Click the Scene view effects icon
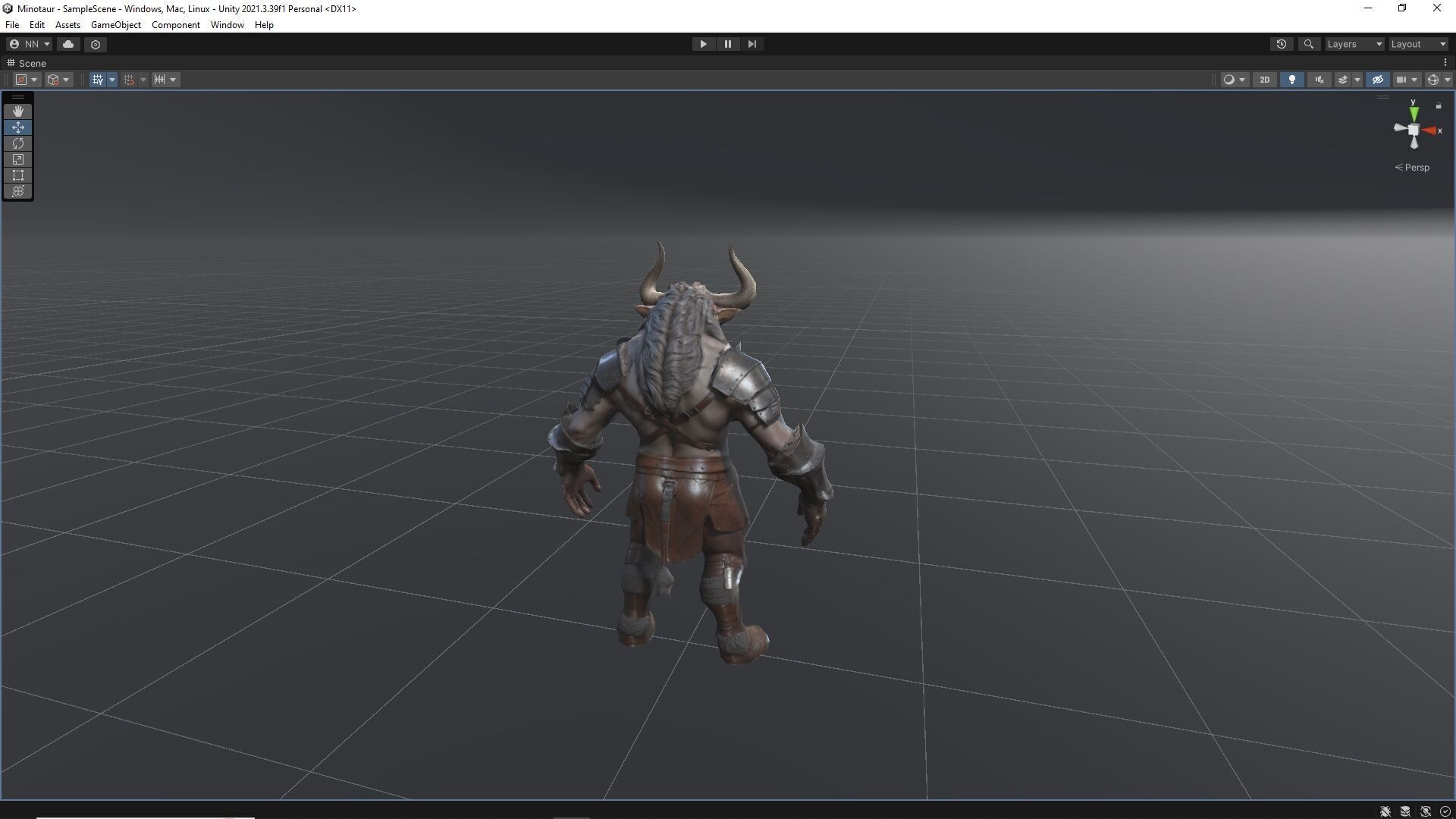The height and width of the screenshot is (819, 1456). tap(1342, 80)
